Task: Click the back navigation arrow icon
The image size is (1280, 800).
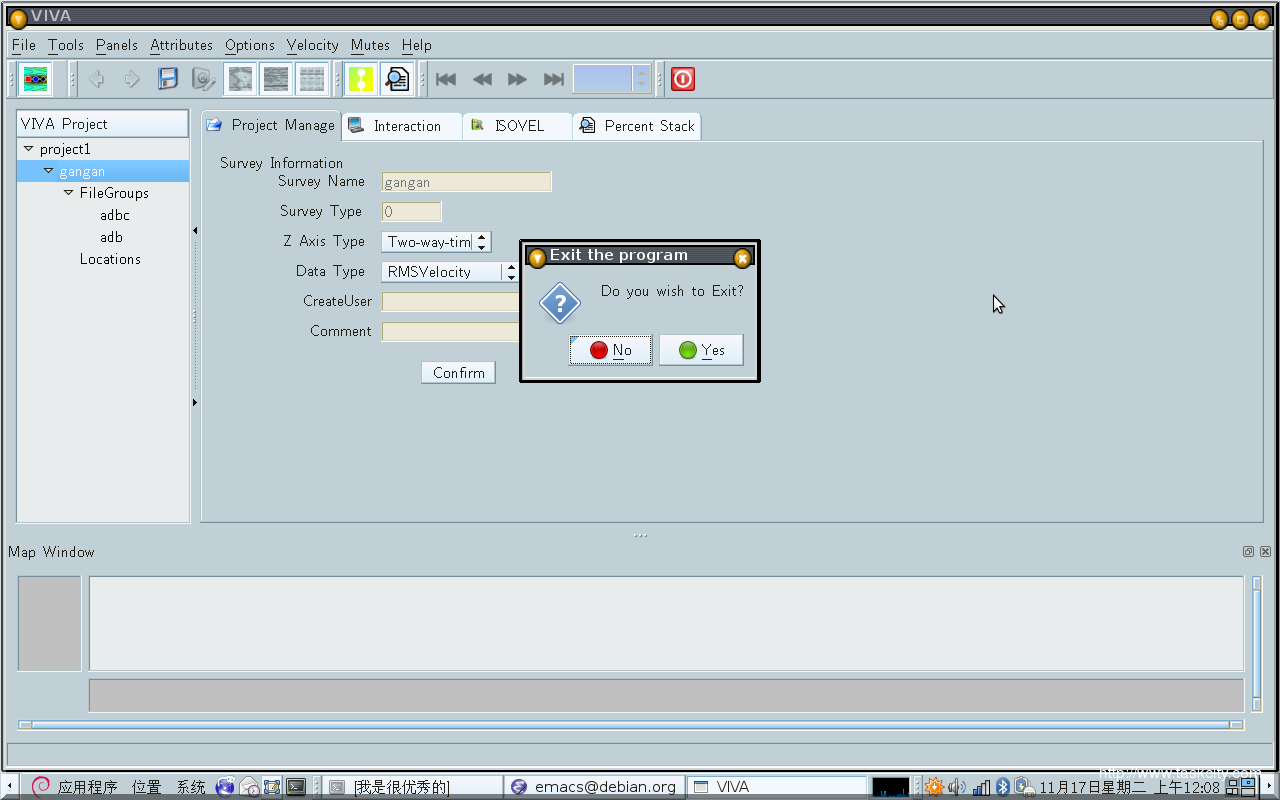Action: click(x=97, y=78)
